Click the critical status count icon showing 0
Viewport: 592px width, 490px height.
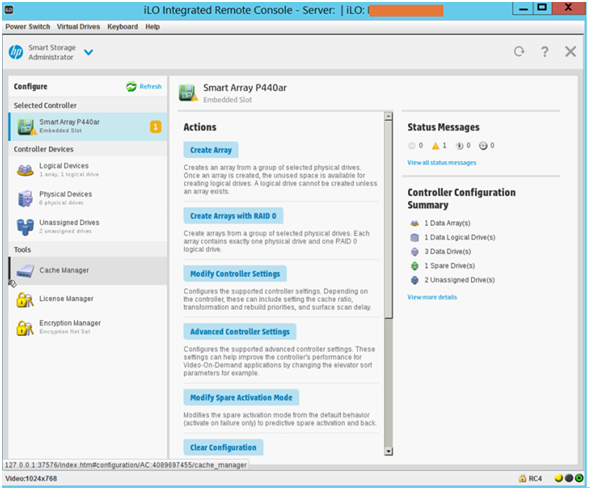(412, 146)
